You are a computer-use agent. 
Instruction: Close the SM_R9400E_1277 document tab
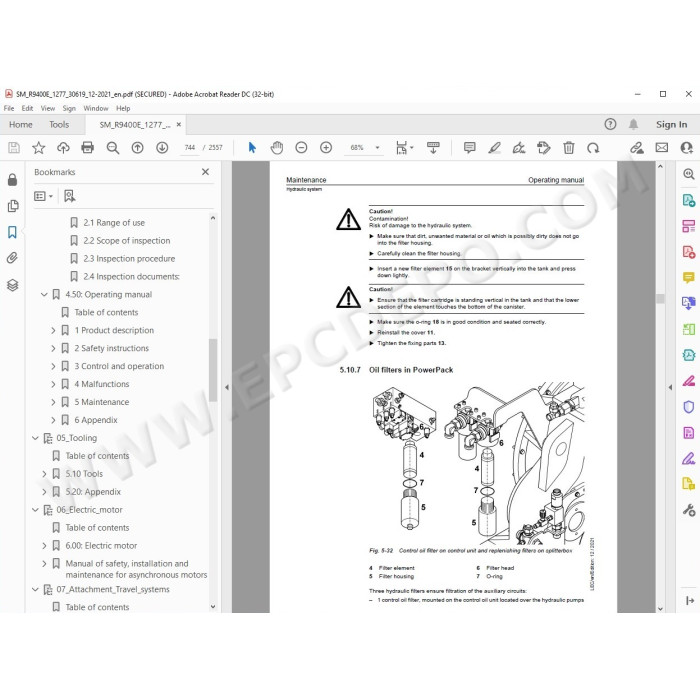(179, 125)
